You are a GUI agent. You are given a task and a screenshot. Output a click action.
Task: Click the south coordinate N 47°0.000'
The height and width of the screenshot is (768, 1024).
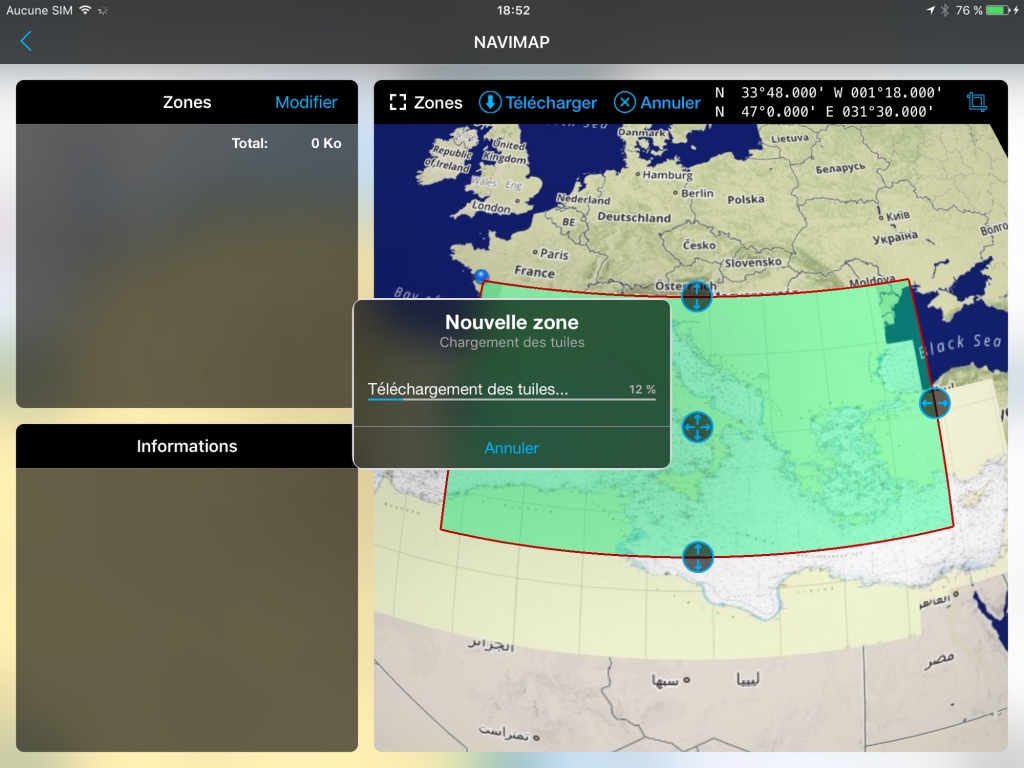[764, 112]
